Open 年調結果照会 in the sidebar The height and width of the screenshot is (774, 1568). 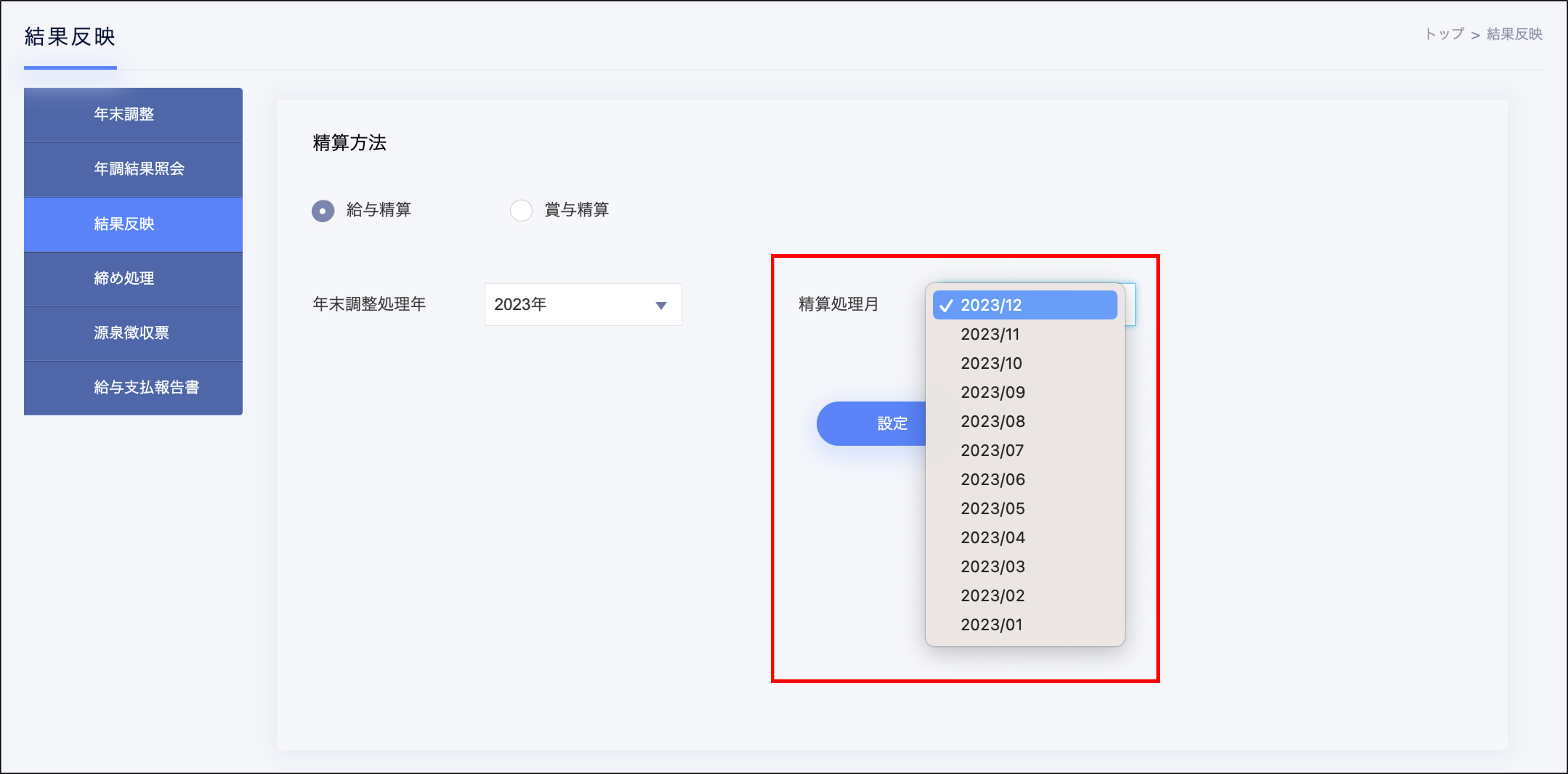(133, 169)
